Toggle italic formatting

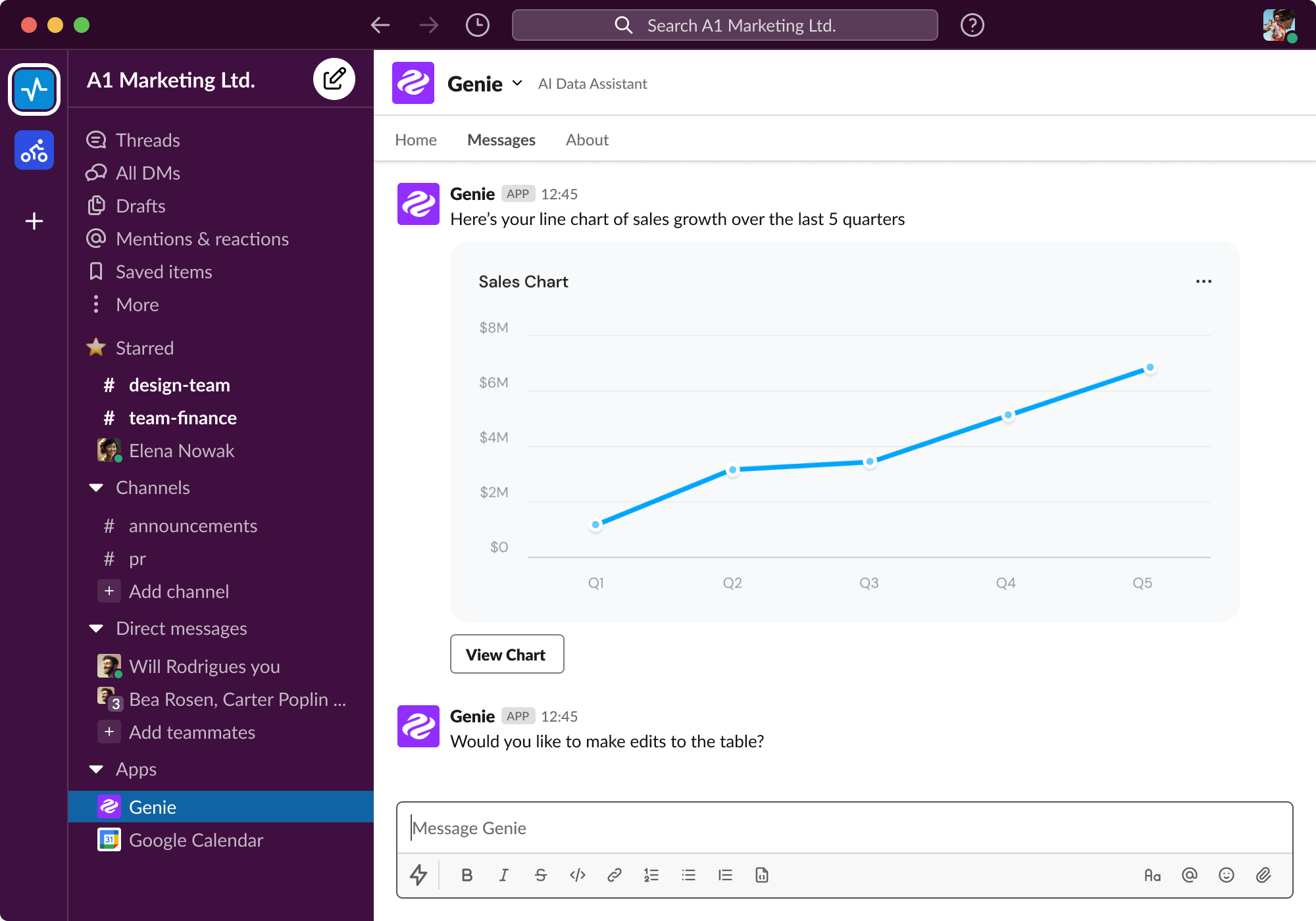tap(504, 875)
